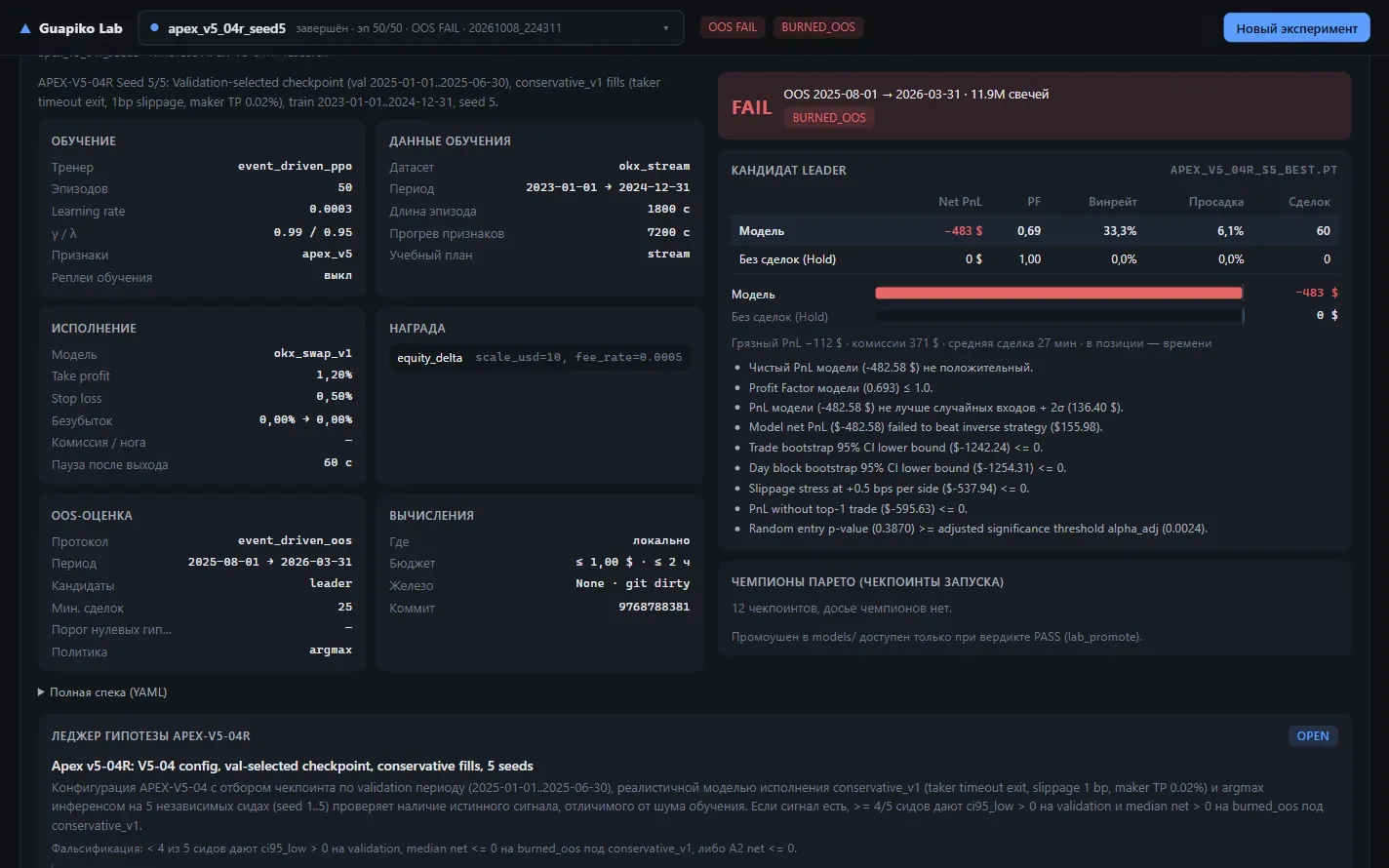Select the hardware value None · git dirty
This screenshot has width=1389, height=868.
coord(632,583)
